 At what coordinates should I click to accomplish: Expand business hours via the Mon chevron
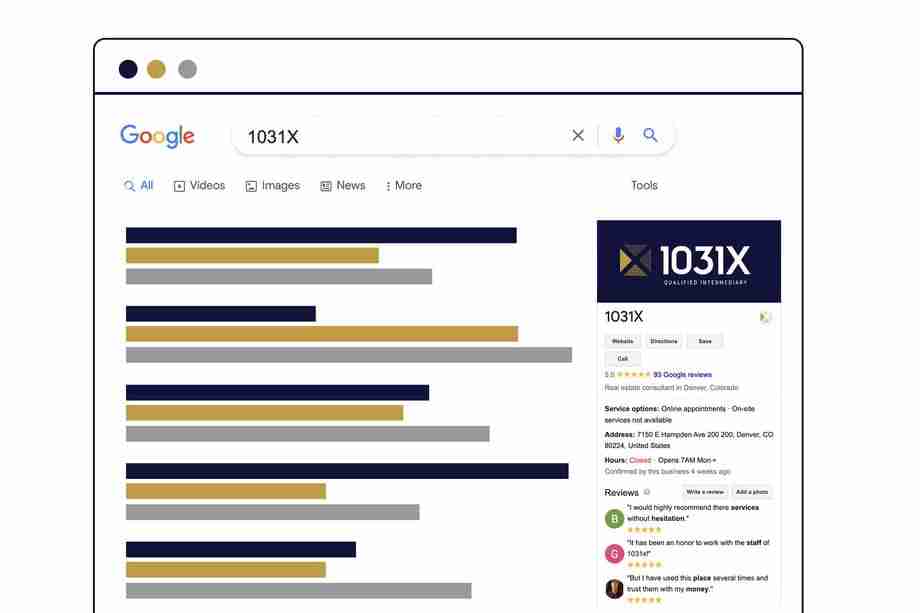pos(714,460)
